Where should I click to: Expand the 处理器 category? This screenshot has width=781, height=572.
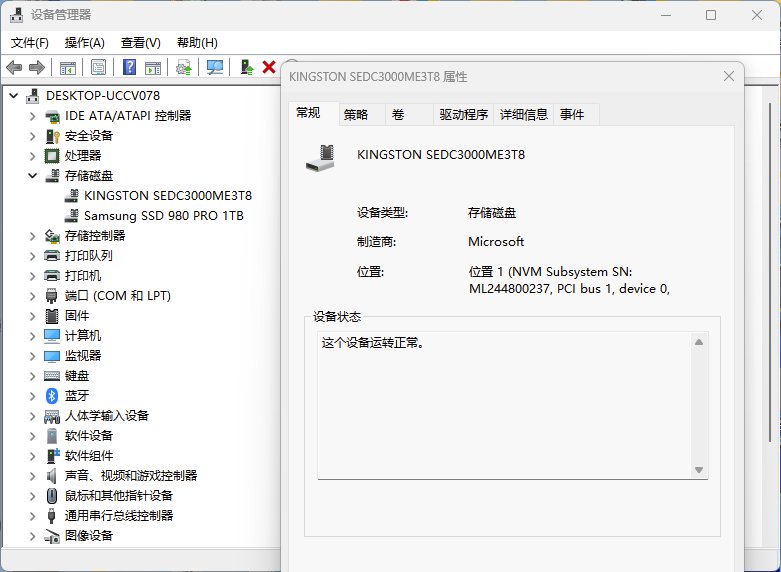(x=33, y=156)
